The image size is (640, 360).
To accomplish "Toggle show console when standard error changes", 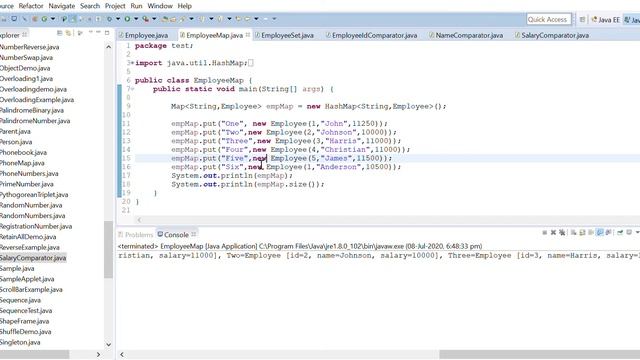I will [609, 233].
